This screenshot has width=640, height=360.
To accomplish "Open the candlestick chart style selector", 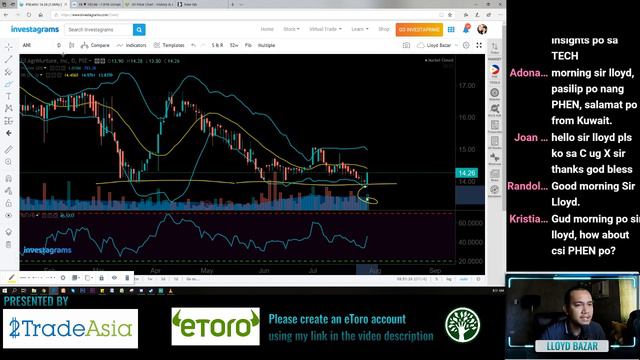I will tap(71, 45).
